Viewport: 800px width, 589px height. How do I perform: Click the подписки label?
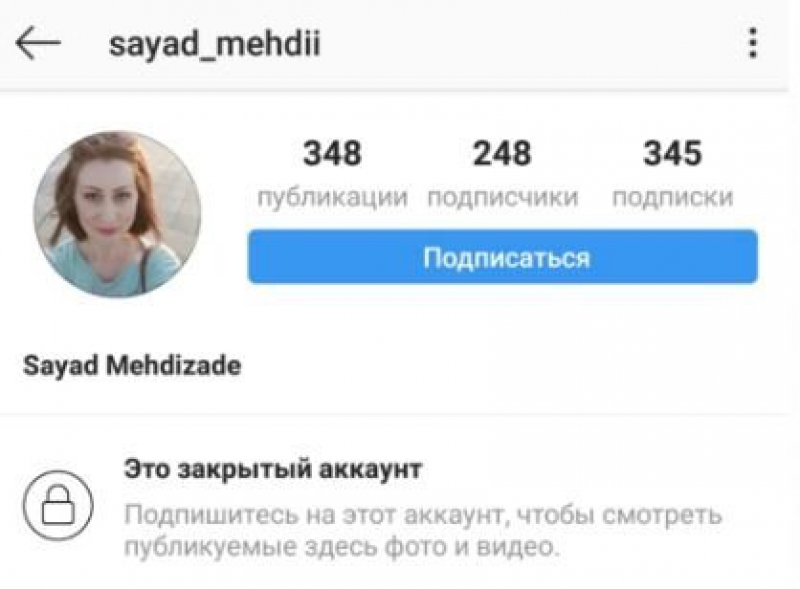point(672,197)
